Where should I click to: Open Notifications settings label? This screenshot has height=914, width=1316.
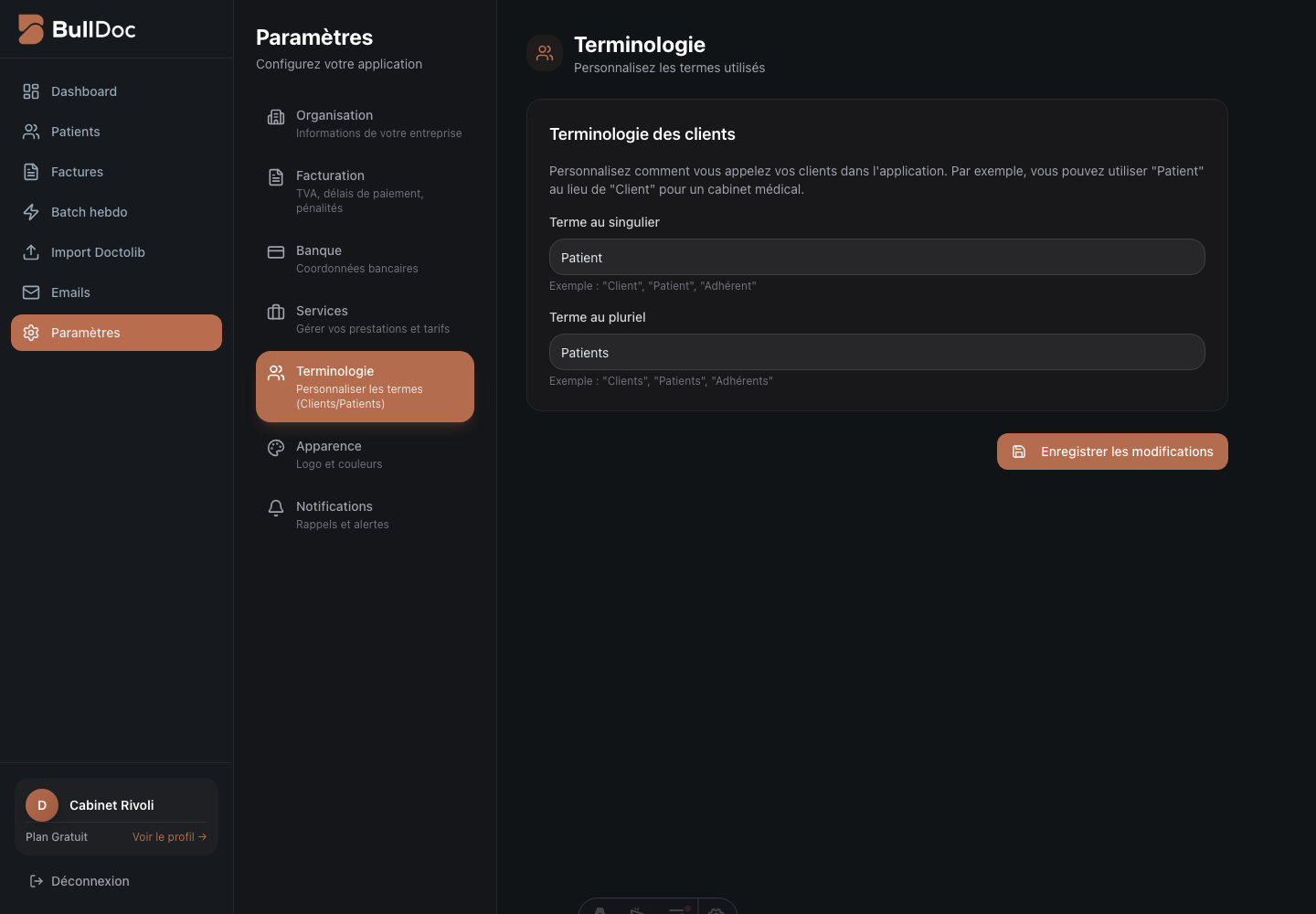(x=334, y=506)
